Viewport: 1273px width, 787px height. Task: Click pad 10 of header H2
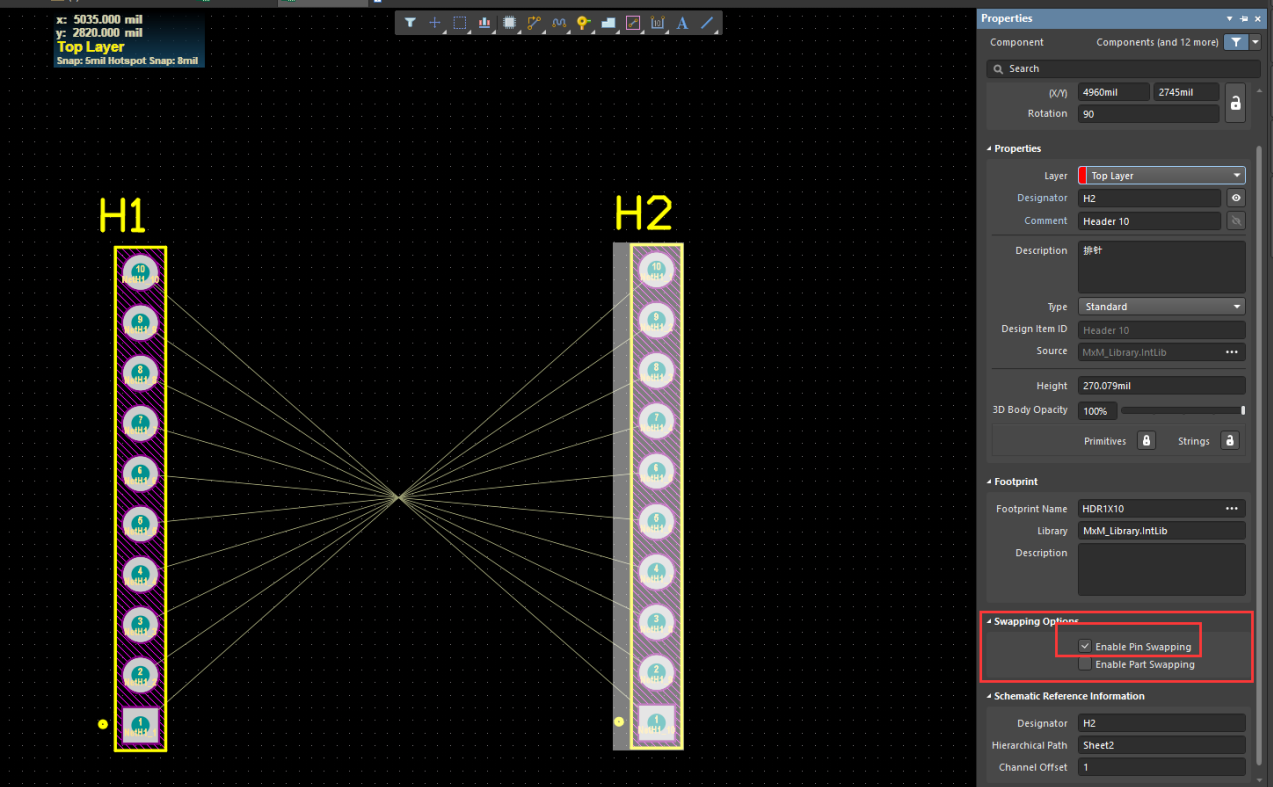coord(656,269)
